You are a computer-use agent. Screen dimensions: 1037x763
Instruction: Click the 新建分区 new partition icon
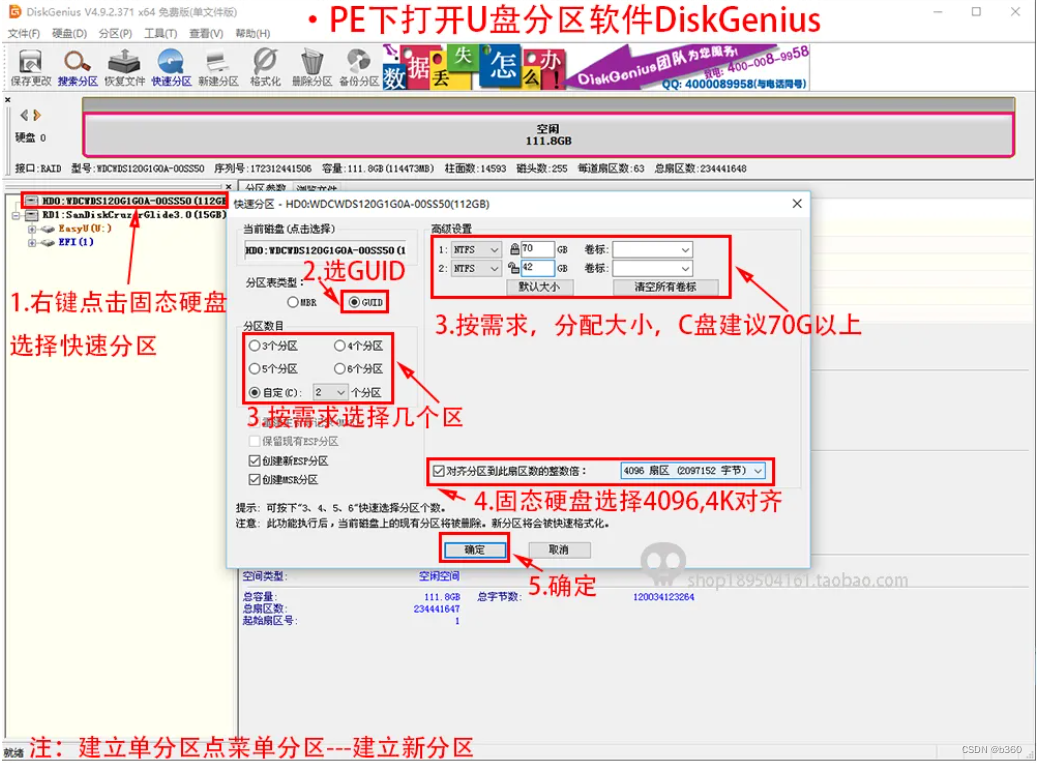coord(218,68)
